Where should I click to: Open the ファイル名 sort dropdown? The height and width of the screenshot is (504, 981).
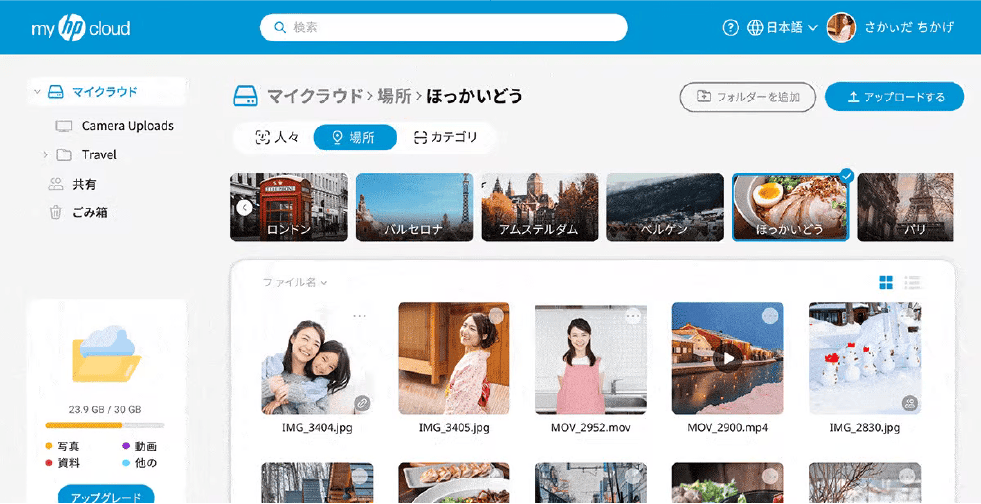[295, 283]
